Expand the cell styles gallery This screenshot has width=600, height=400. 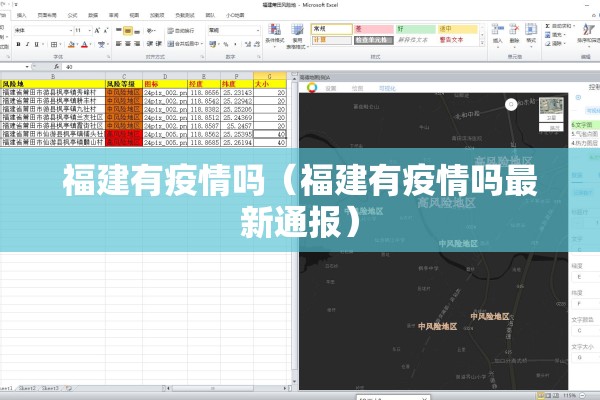point(482,44)
